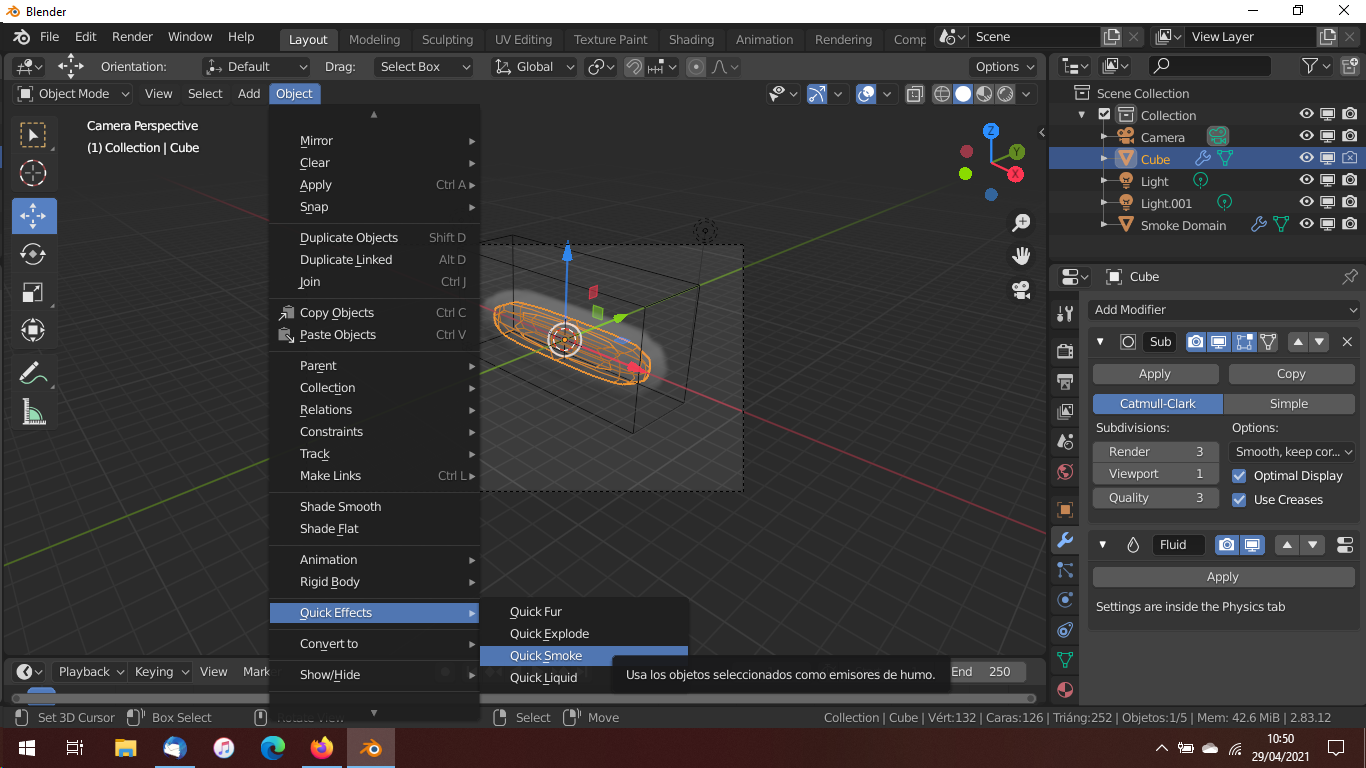
Task: Disable Light.001 in renders
Action: 1350,203
